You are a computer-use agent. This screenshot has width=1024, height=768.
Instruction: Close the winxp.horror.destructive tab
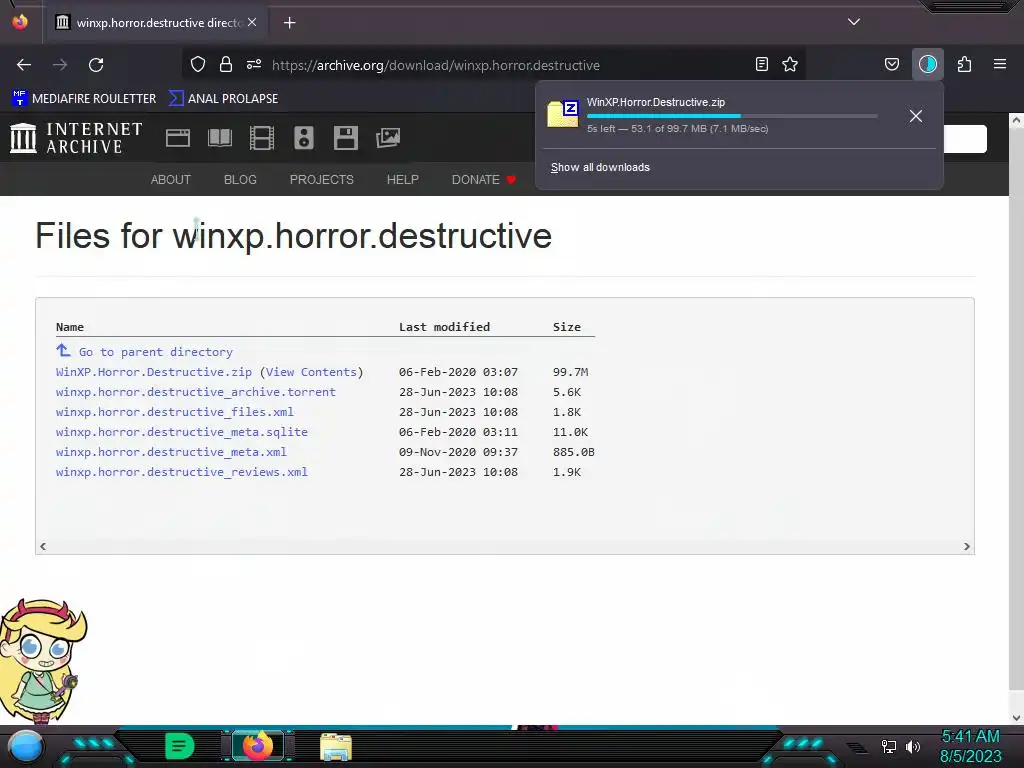pos(252,22)
